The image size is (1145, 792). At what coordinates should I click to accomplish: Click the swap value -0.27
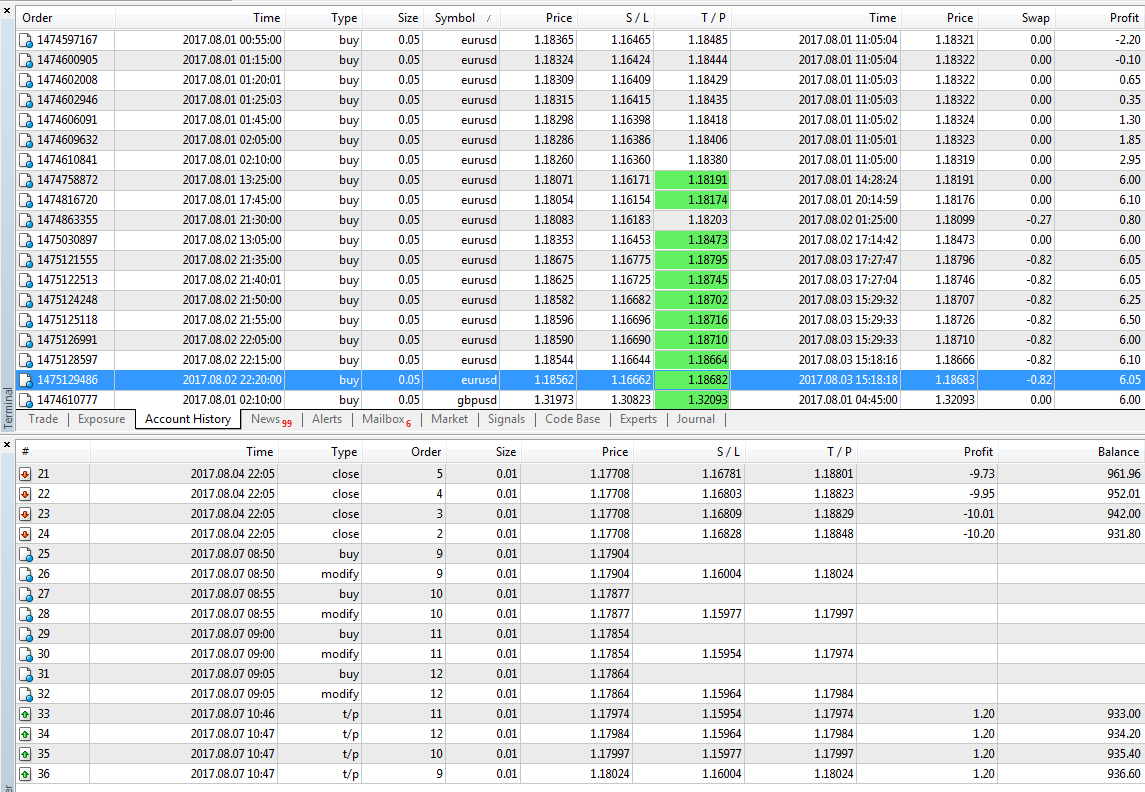coord(1039,220)
